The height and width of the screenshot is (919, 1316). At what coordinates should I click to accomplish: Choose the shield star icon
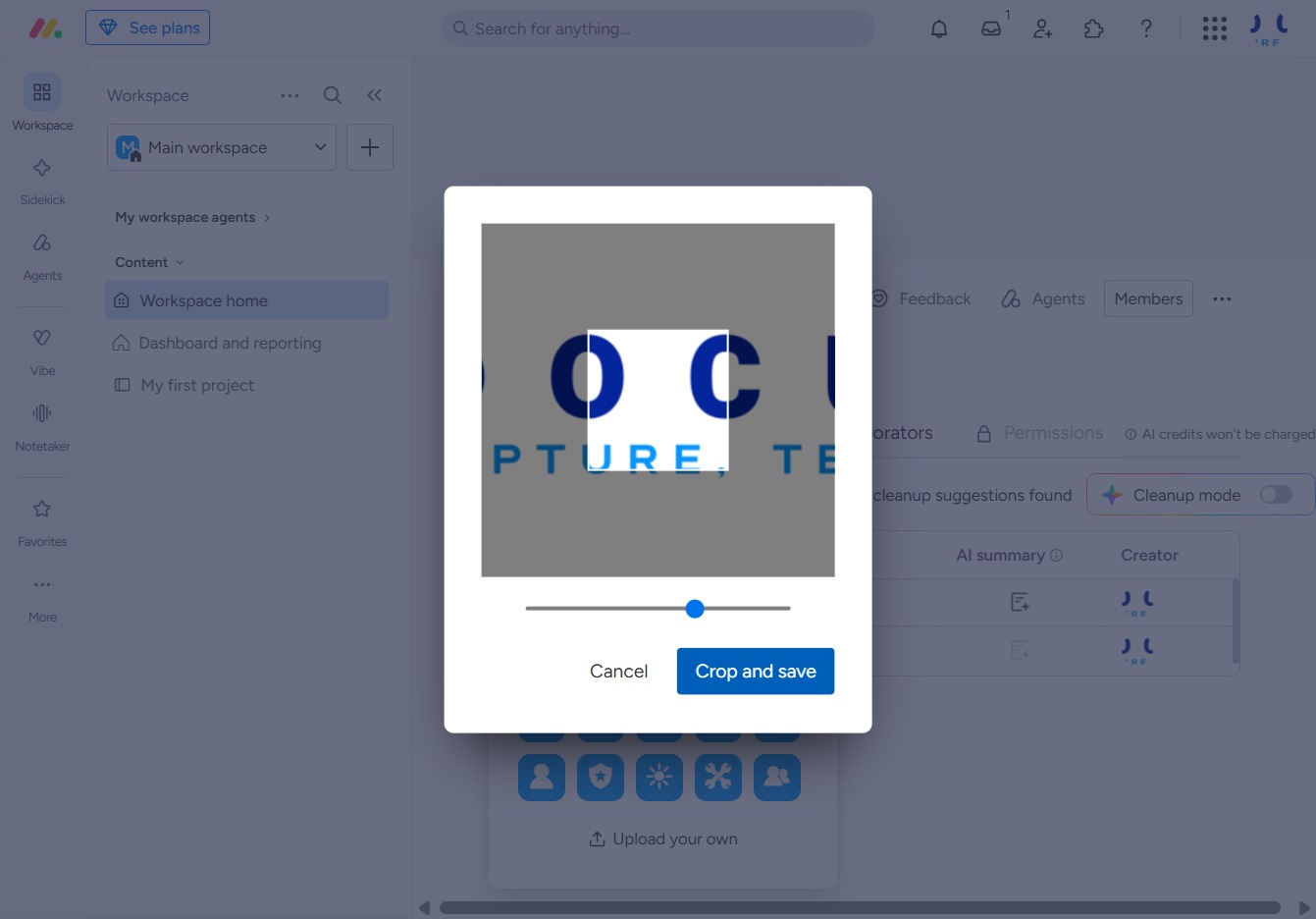point(601,777)
